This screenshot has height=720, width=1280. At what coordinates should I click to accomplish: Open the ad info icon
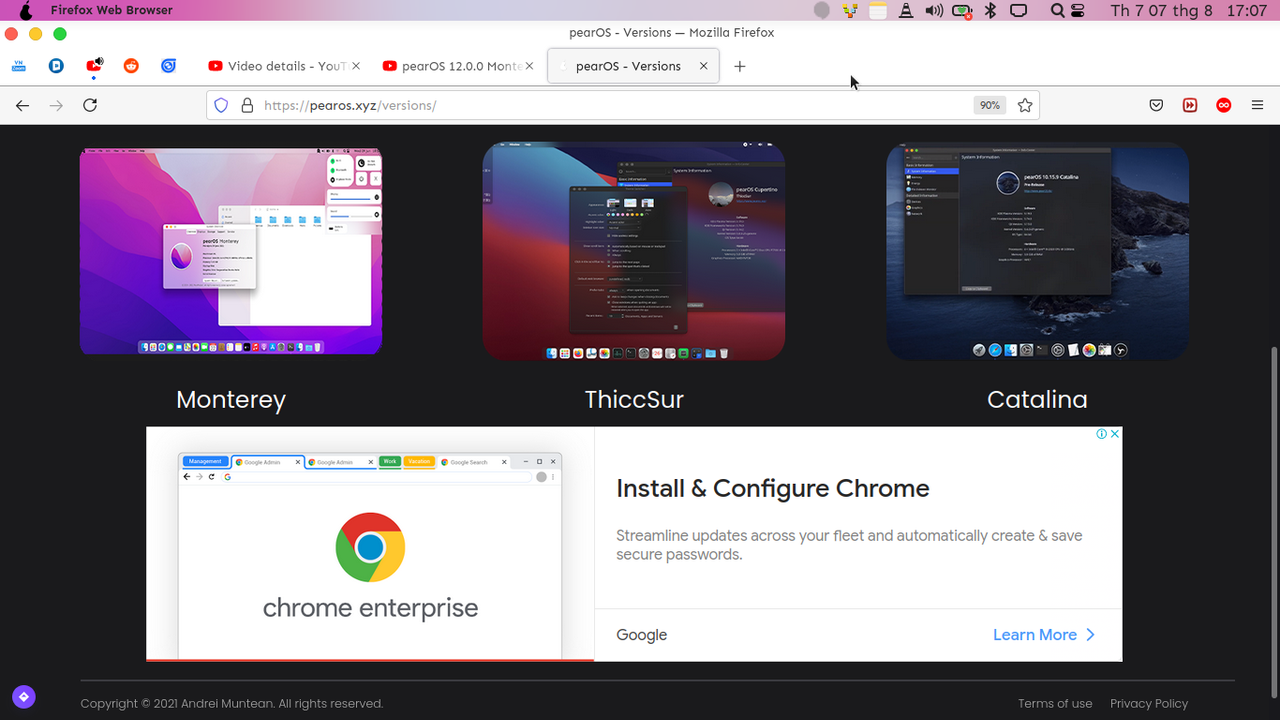pyautogui.click(x=1101, y=434)
